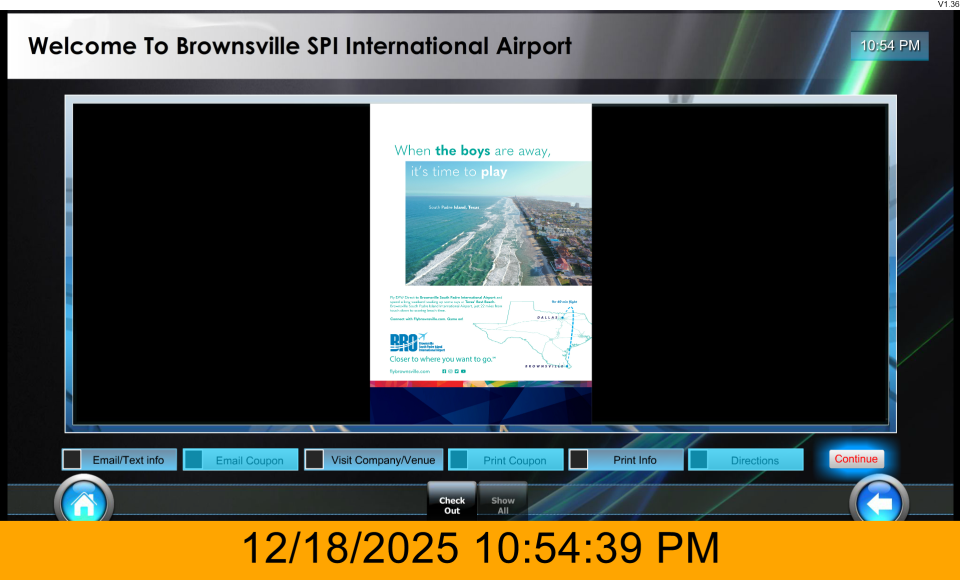Check the Print Info box
This screenshot has width=960, height=580.
point(579,460)
